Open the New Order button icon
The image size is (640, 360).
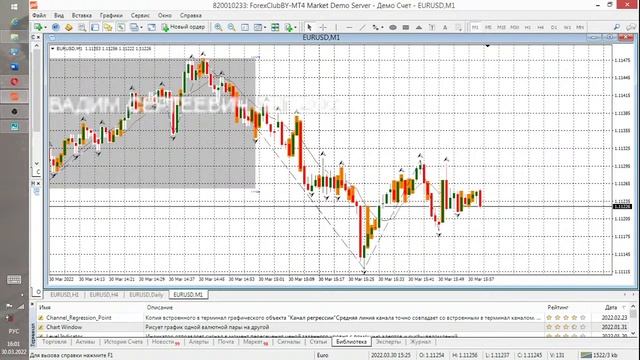[183, 27]
